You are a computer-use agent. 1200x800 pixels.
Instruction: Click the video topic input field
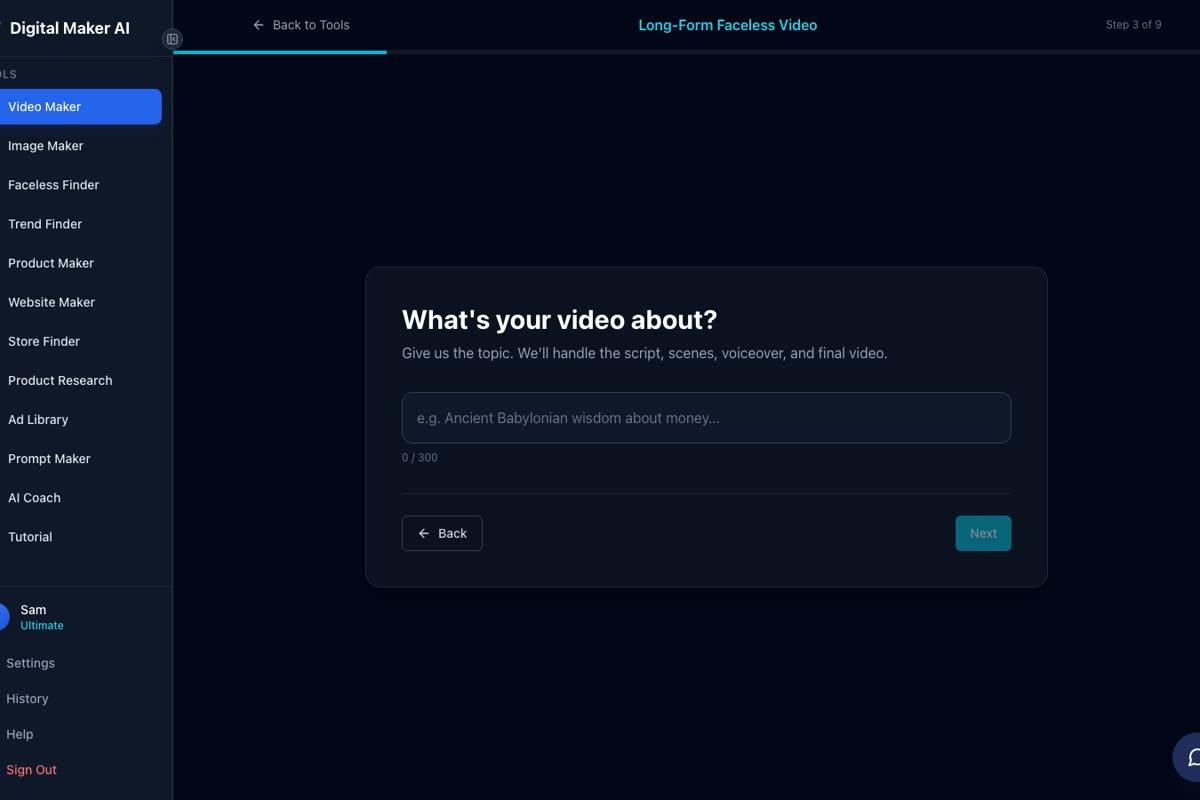(x=706, y=418)
